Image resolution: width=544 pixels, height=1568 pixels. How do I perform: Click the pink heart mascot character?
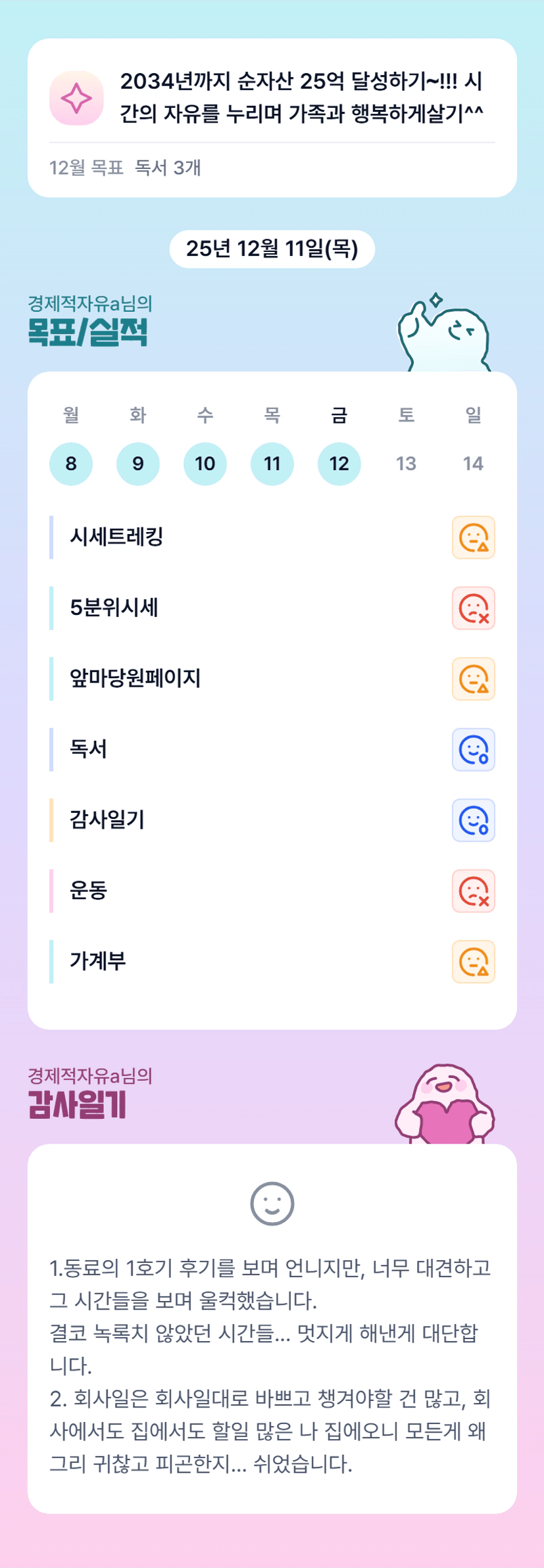[x=445, y=1106]
